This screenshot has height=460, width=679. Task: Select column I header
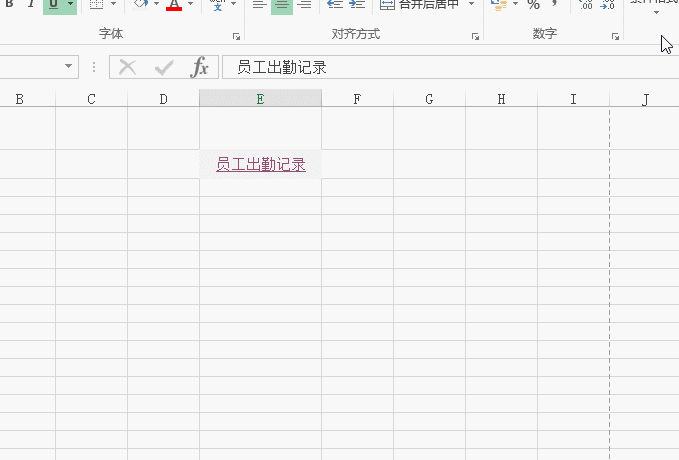pos(573,99)
